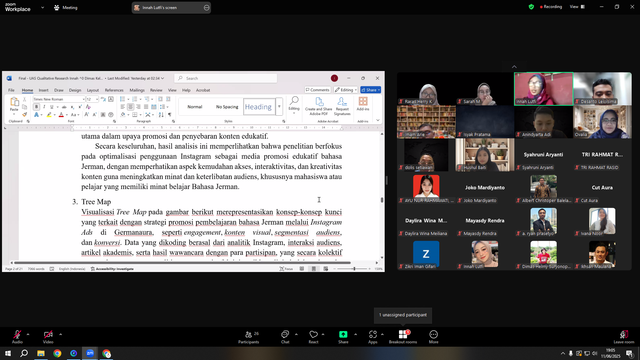Image resolution: width=640 pixels, height=360 pixels.
Task: Apply the Heading style in gallery
Action: click(258, 107)
